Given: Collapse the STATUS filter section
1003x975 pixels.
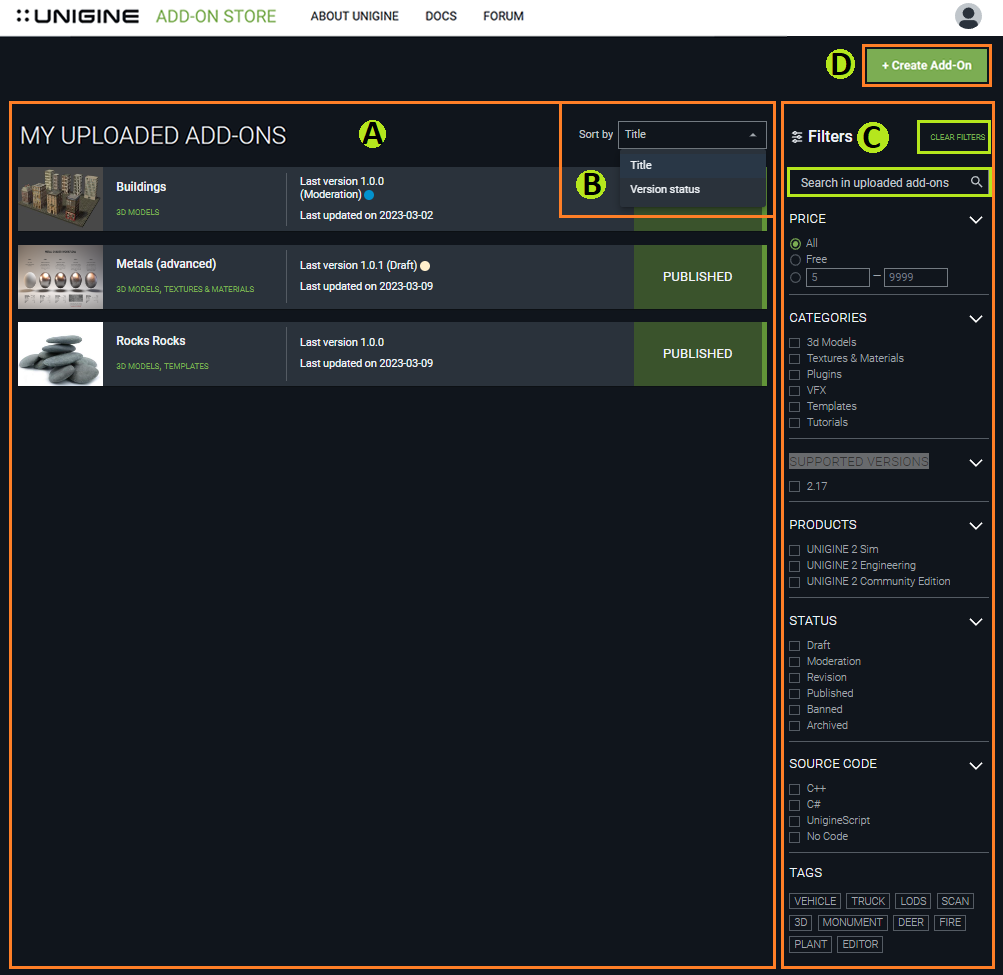Looking at the screenshot, I should (975, 622).
